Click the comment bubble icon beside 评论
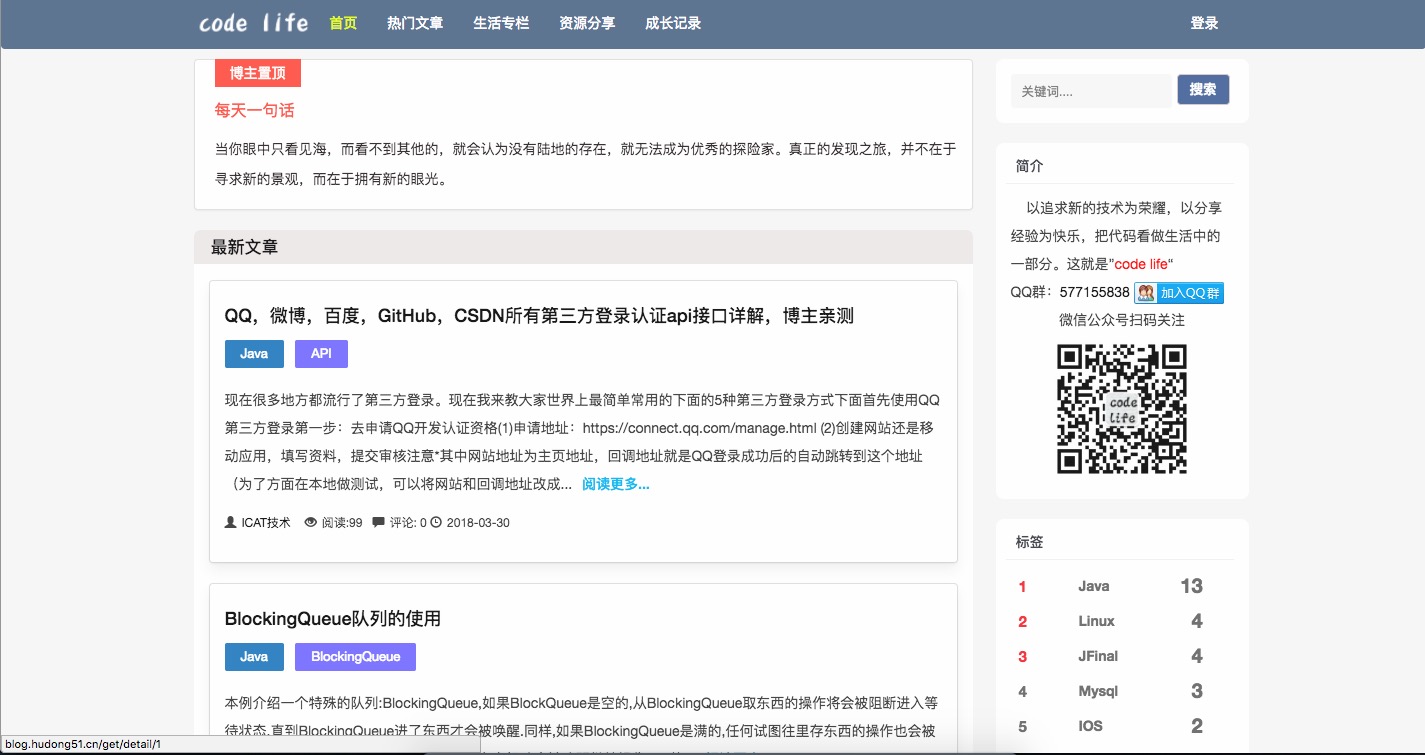 pyautogui.click(x=378, y=522)
